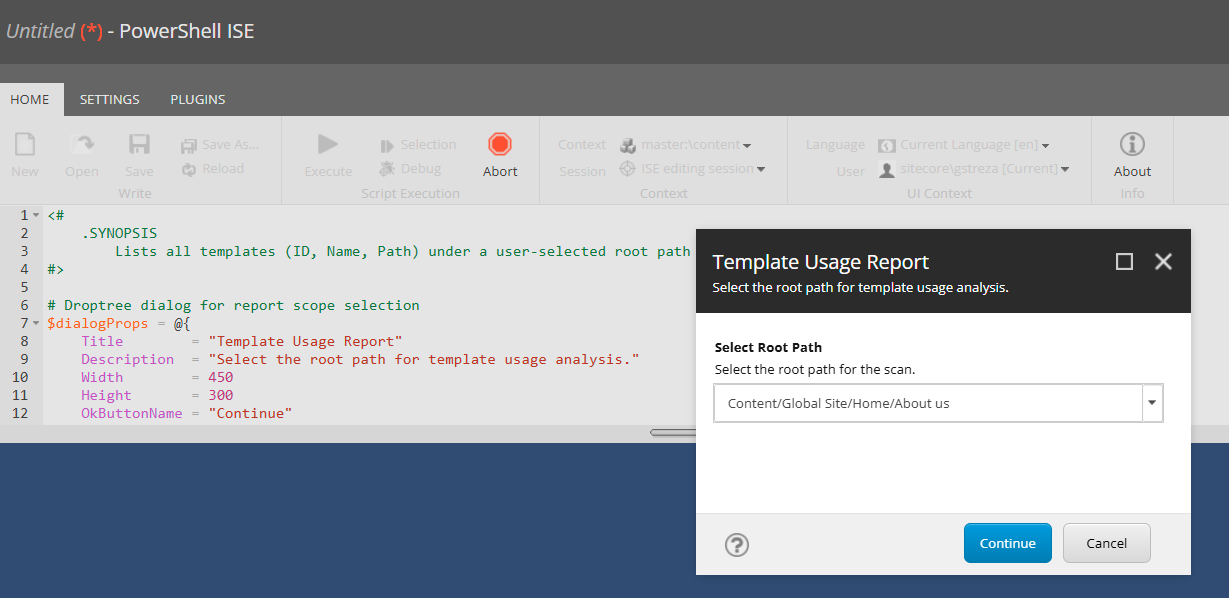Switch to the HOME ribbon tab

(30, 99)
